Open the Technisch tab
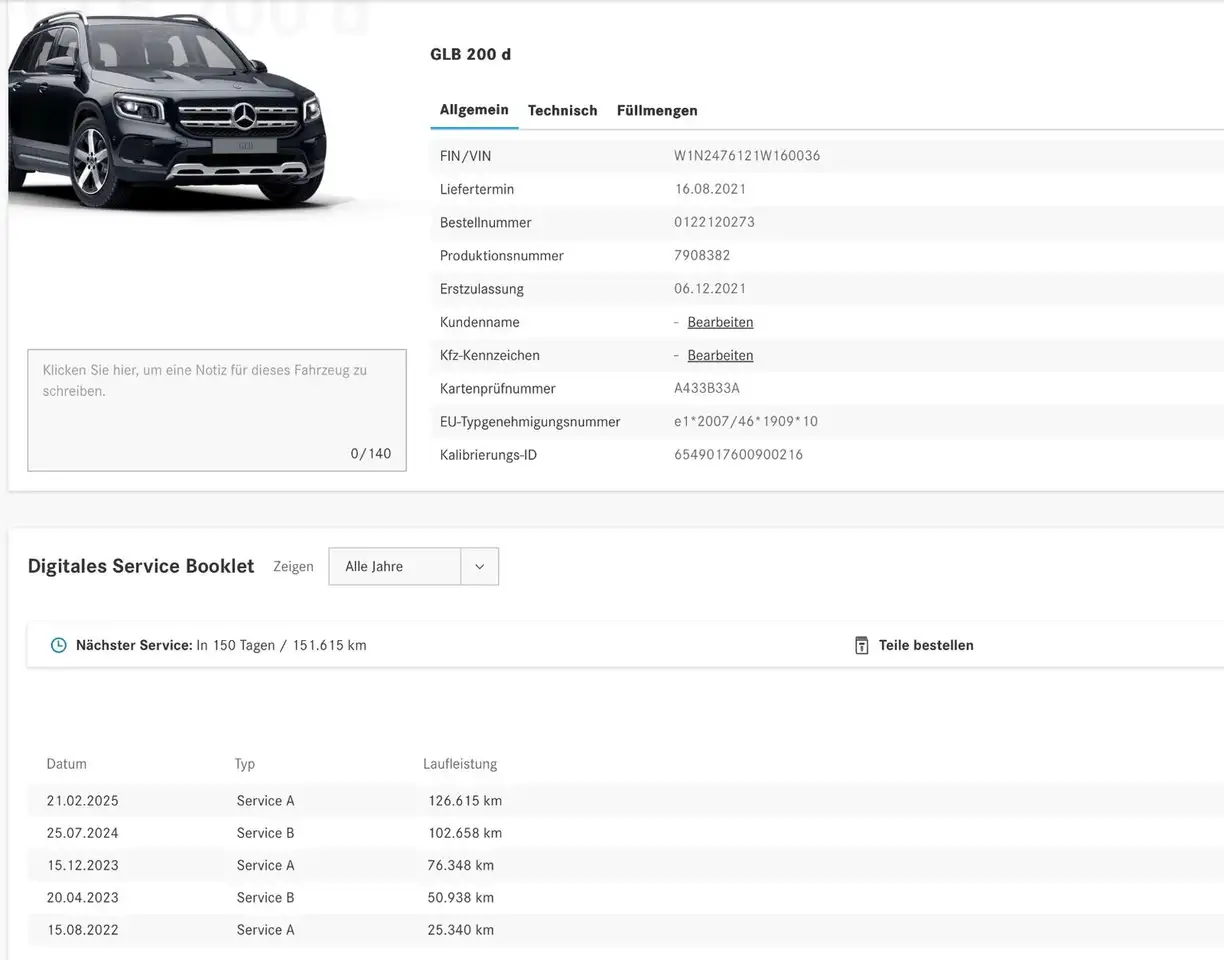The height and width of the screenshot is (960, 1224). 562,111
